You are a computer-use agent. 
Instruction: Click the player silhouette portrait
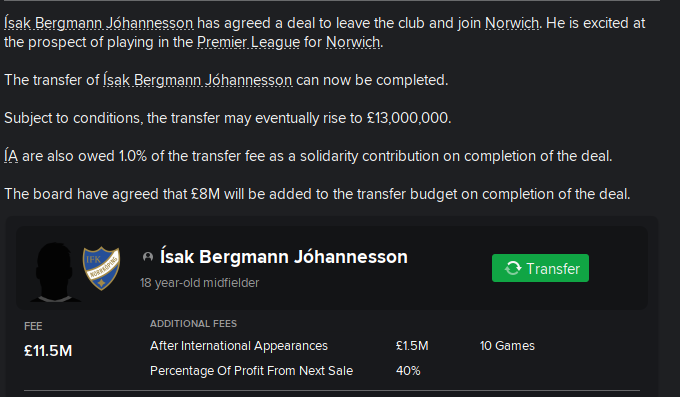pos(55,272)
